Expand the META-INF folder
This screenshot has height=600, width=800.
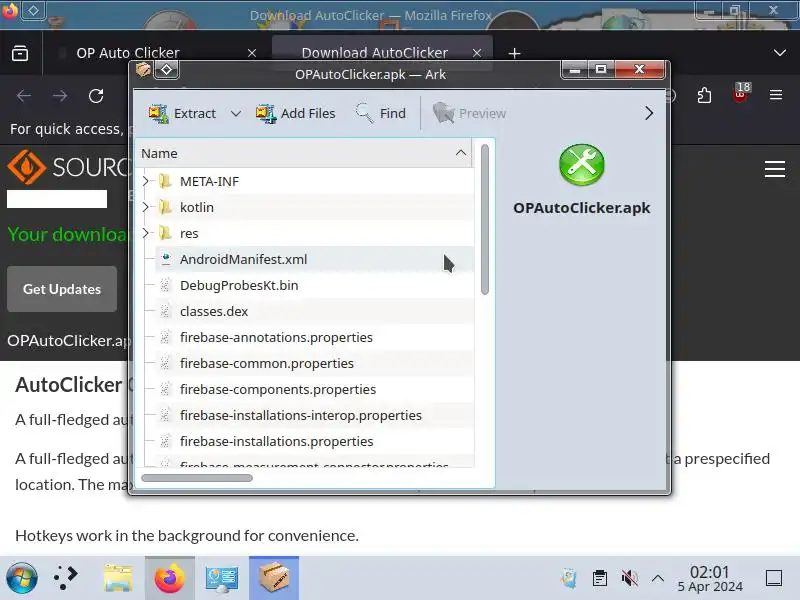pyautogui.click(x=145, y=181)
